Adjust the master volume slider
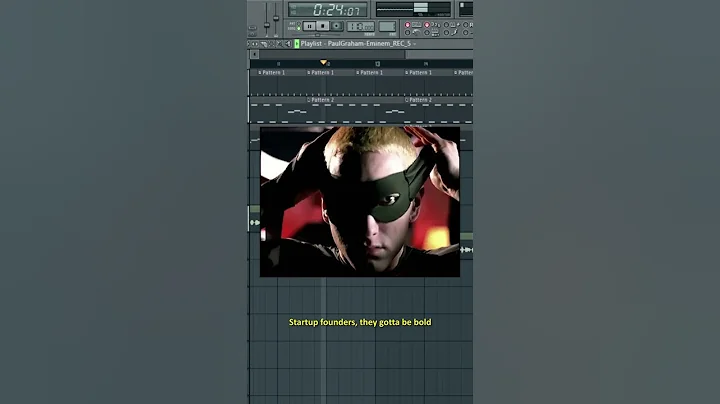The image size is (720, 404). [266, 24]
